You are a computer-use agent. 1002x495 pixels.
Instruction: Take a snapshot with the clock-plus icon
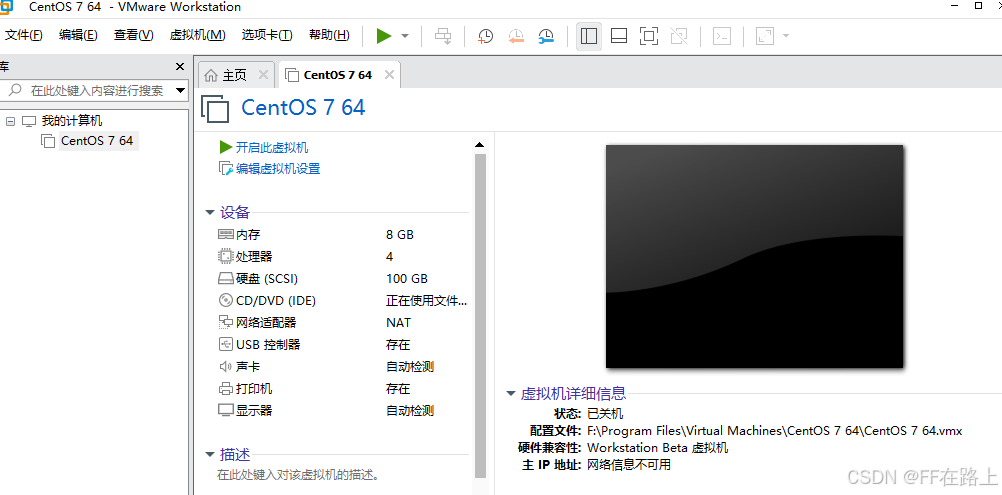point(486,36)
